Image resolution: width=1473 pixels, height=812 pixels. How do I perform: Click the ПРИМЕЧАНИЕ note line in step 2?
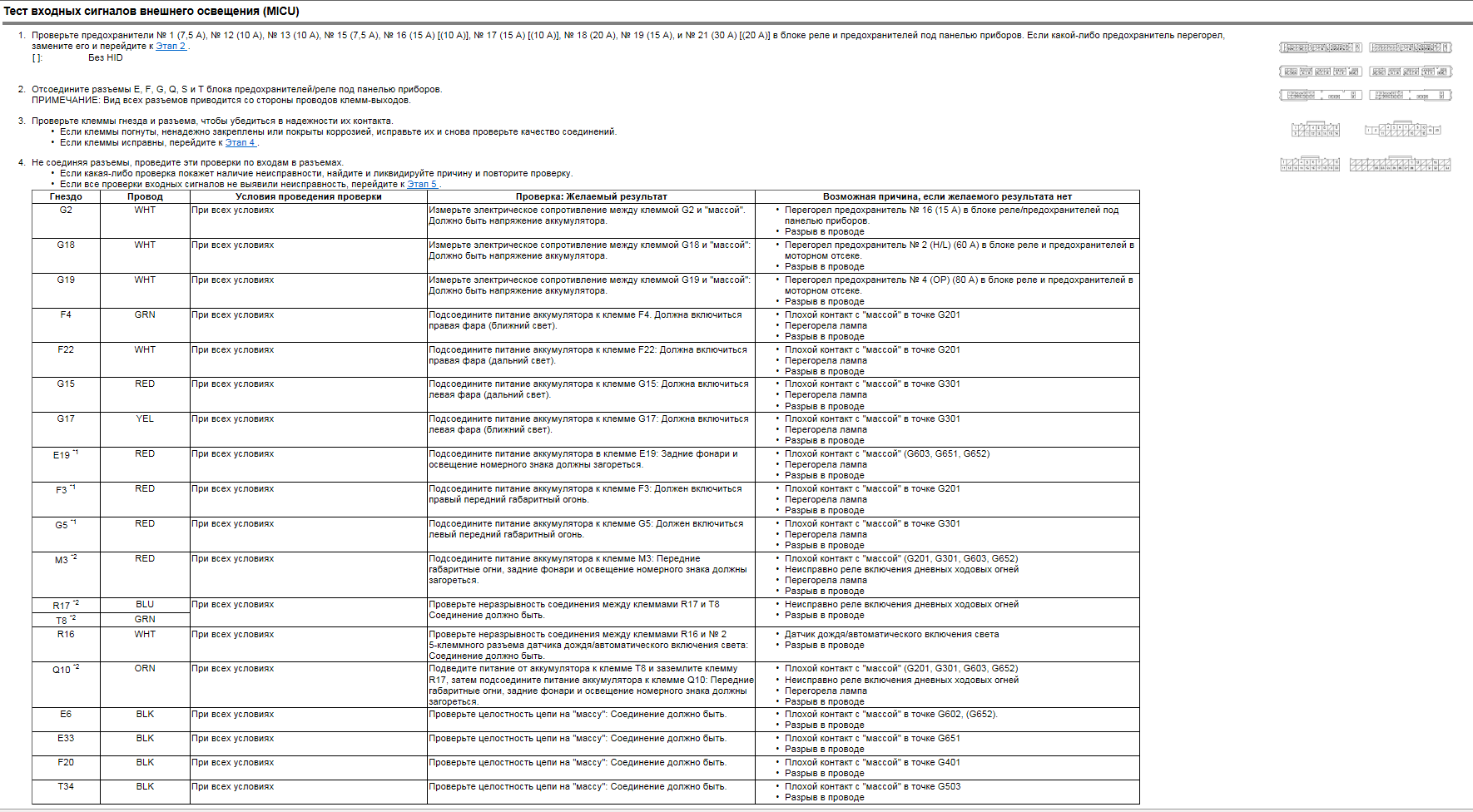pos(221,101)
